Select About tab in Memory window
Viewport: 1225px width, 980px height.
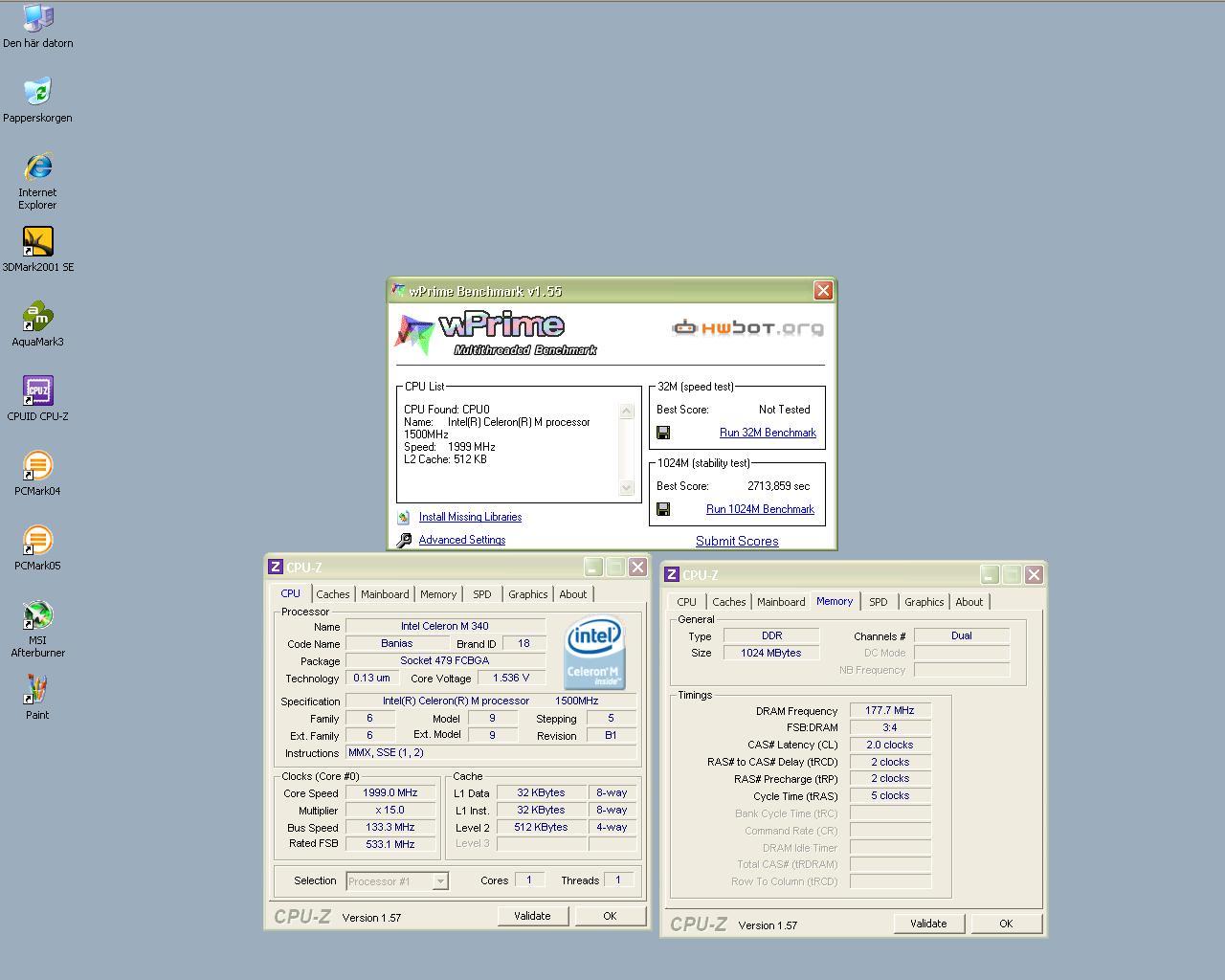969,602
